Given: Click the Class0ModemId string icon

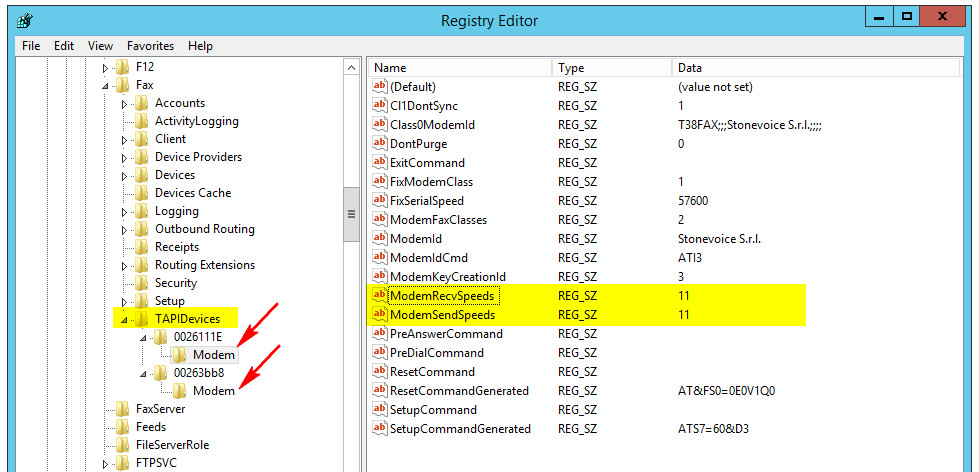Looking at the screenshot, I should (x=379, y=125).
